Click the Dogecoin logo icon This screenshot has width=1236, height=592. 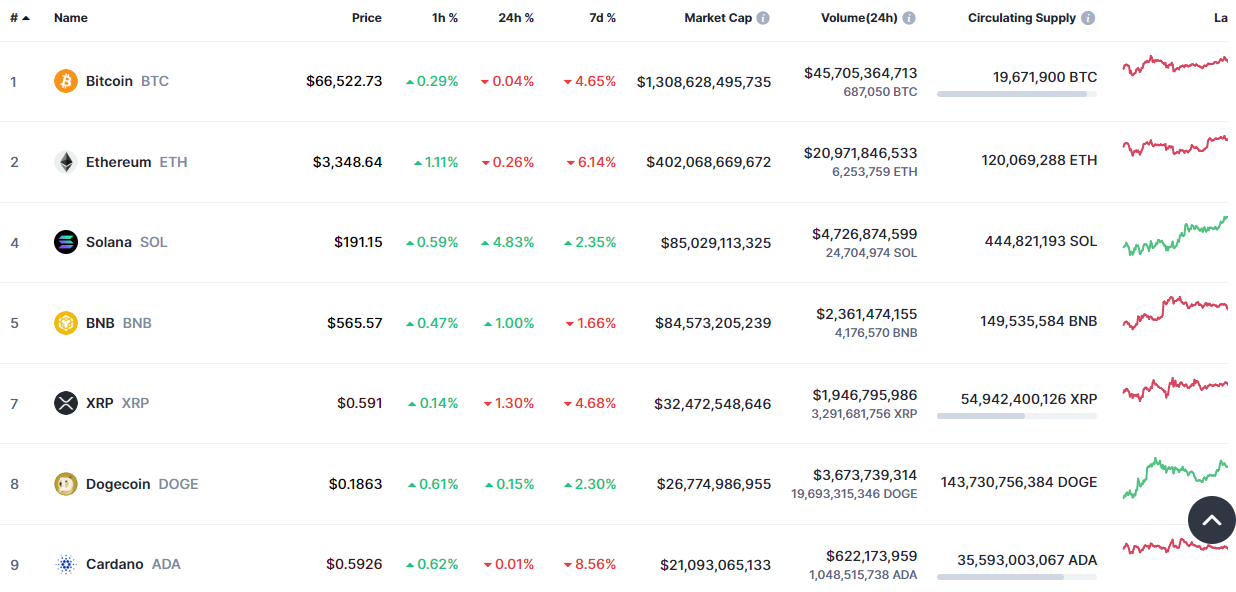coord(66,484)
